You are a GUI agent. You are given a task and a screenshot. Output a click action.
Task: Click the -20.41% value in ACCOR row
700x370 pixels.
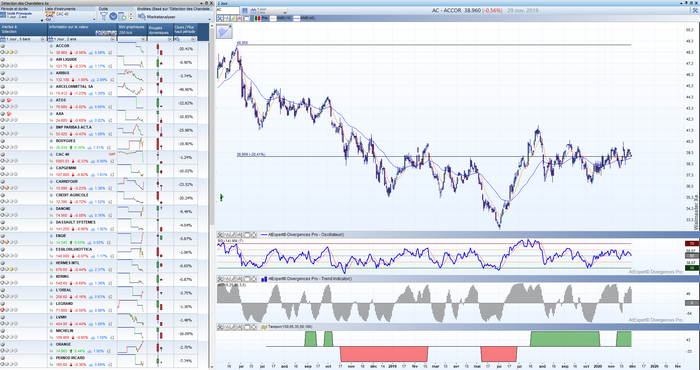(185, 49)
